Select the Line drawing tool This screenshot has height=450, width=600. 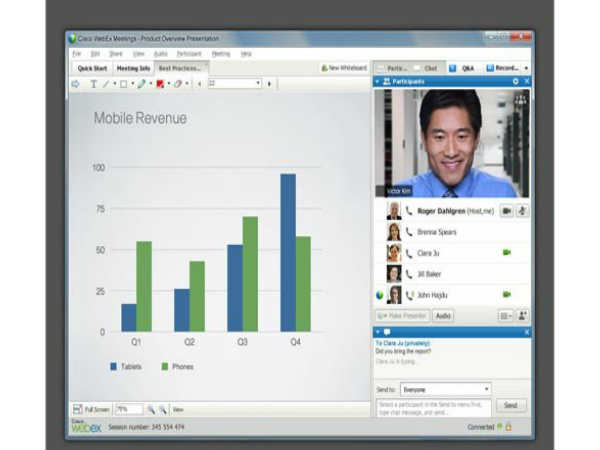(x=106, y=83)
